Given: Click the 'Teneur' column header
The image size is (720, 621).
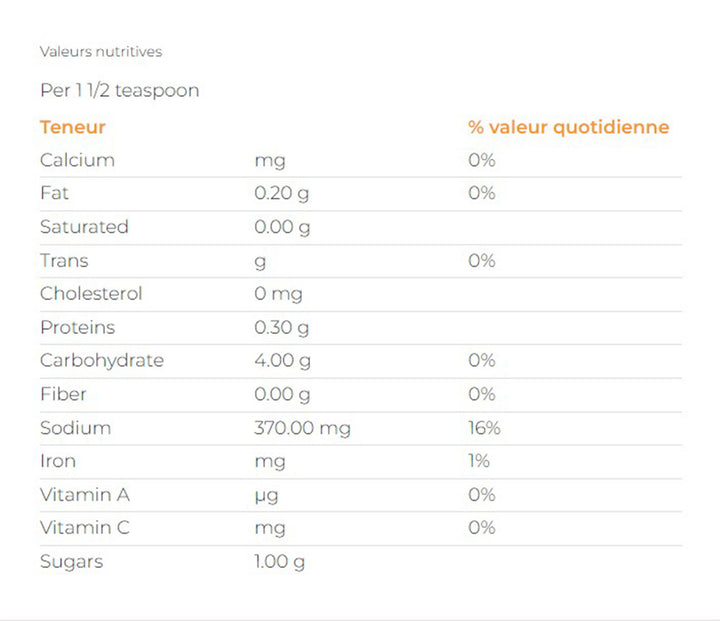Looking at the screenshot, I should pyautogui.click(x=72, y=127).
